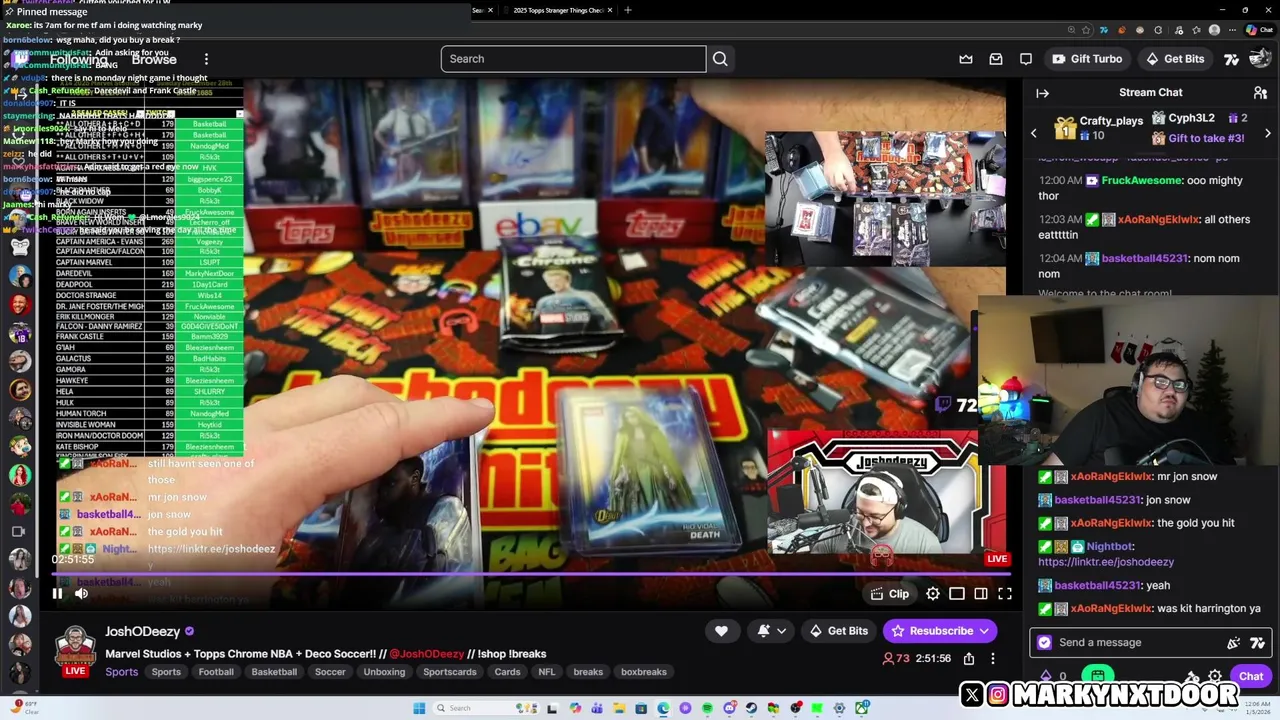Screen dimensions: 1280x720
Task: Click the search magnifier button
Action: pos(720,59)
